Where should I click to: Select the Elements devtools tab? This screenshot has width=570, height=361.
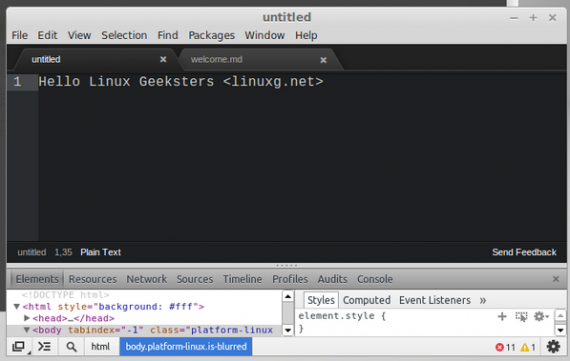tap(37, 279)
